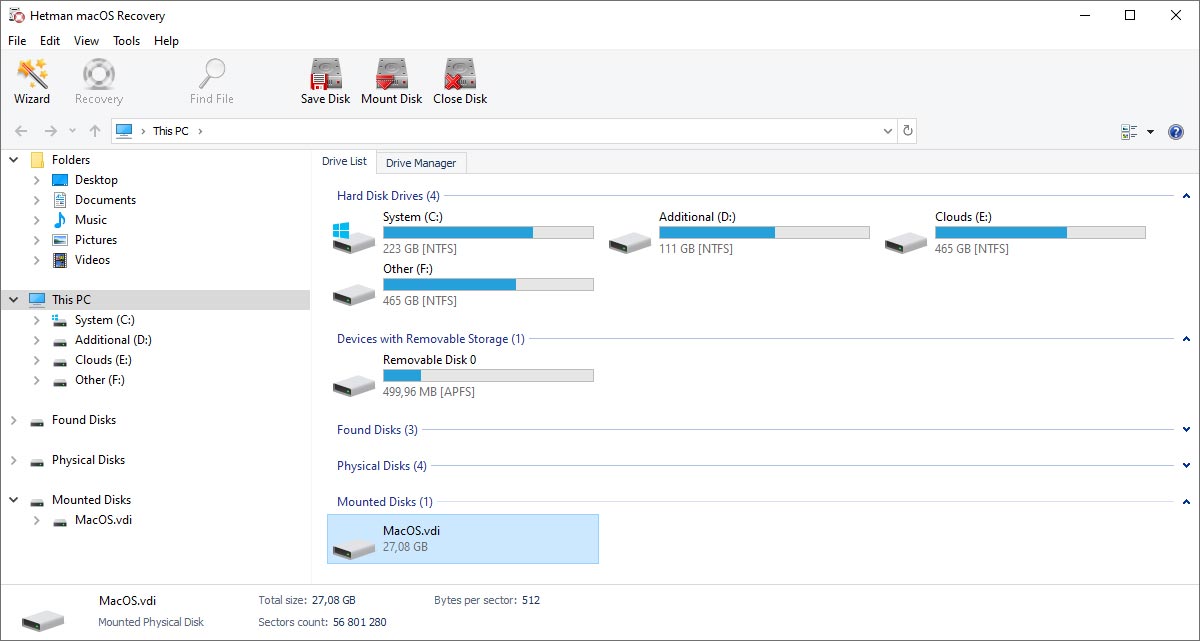1200x641 pixels.
Task: Open the blue help question icon
Action: [1176, 132]
